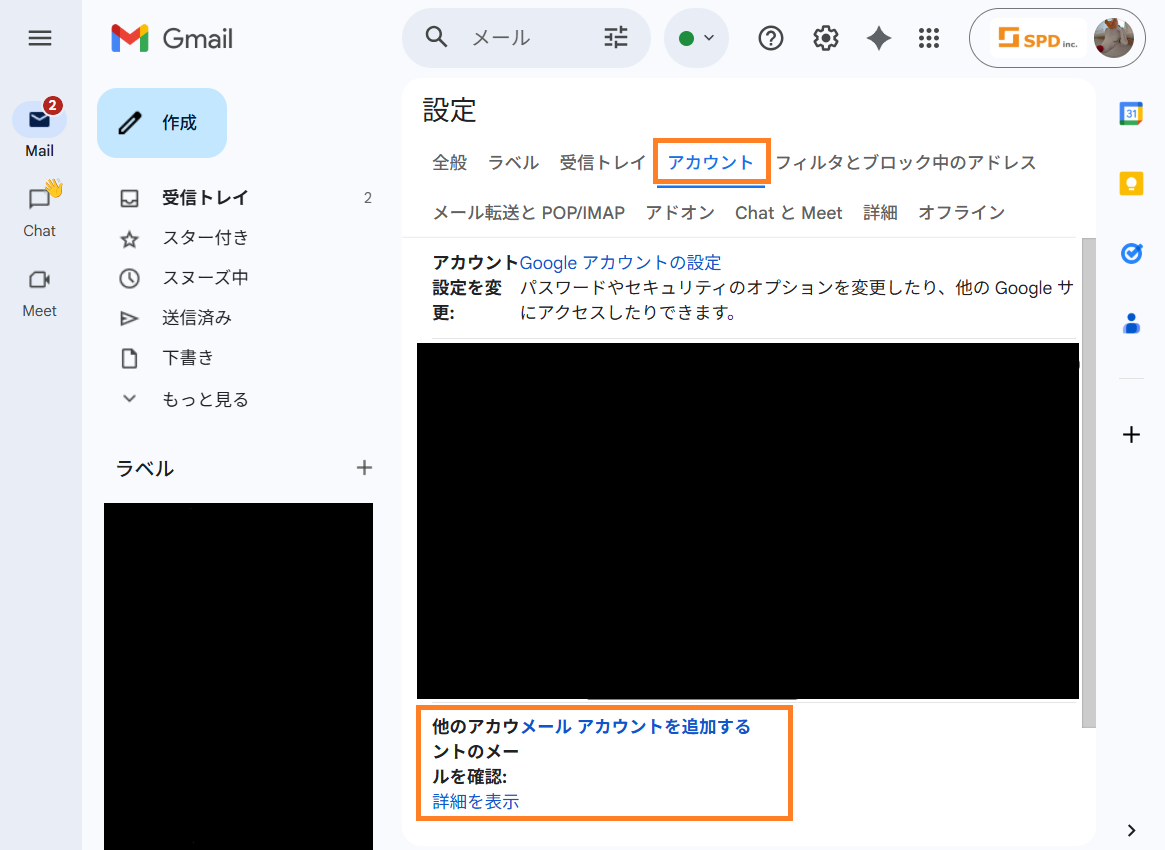Open Contacts in side panel
Screen dimensions: 1165x850
coord(1131,324)
